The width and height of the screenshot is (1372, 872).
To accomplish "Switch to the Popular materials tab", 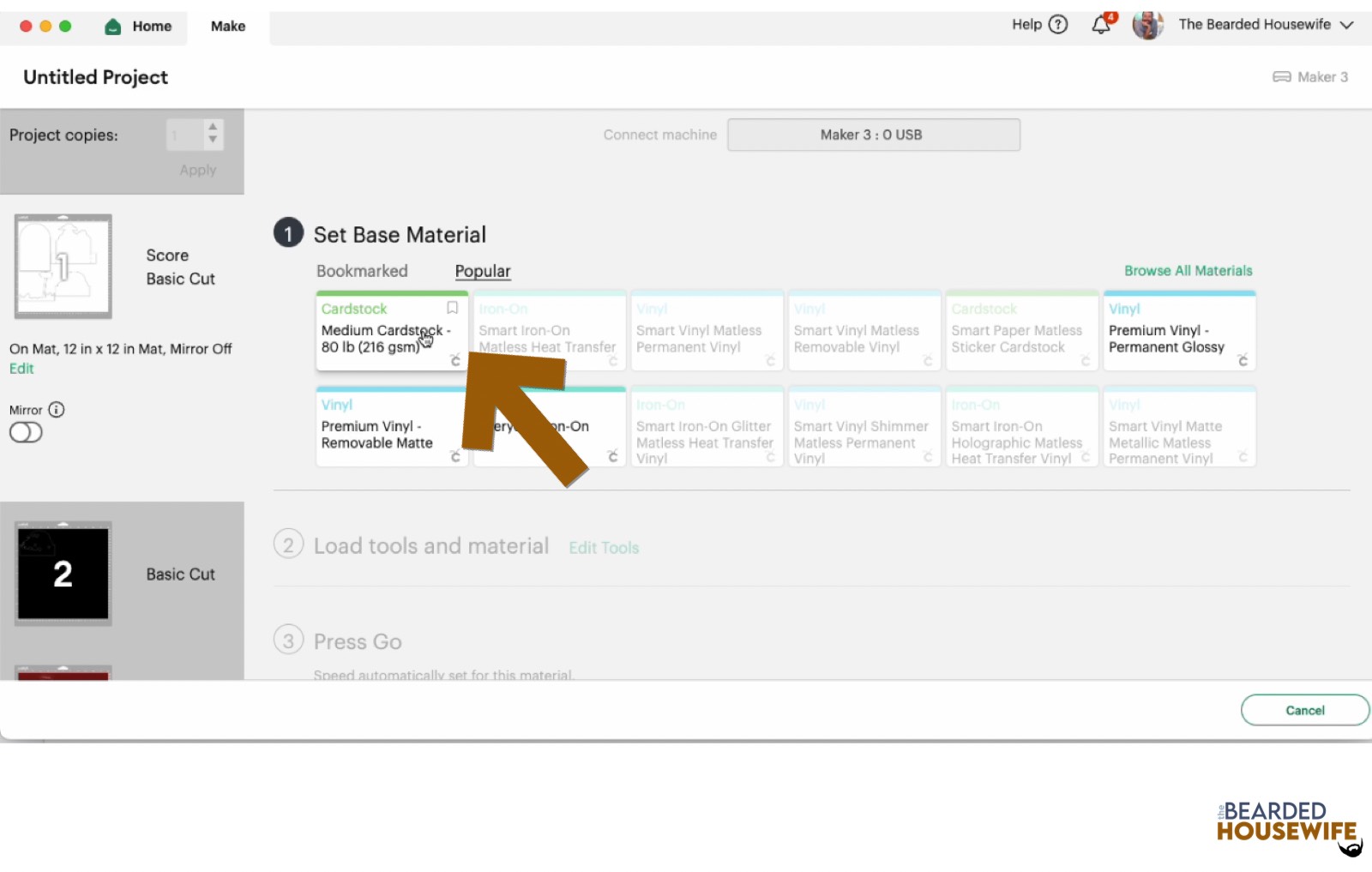I will [482, 271].
